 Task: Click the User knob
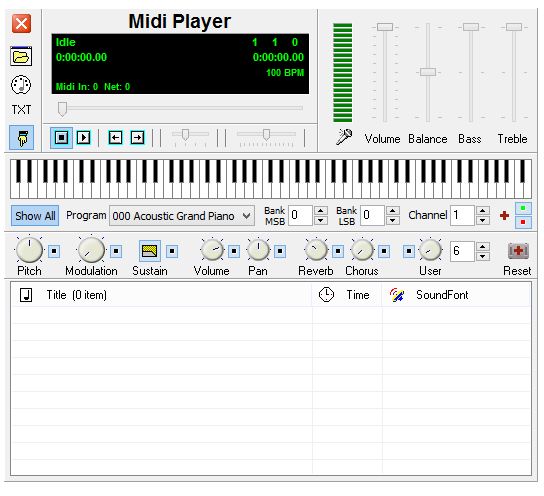[x=431, y=250]
